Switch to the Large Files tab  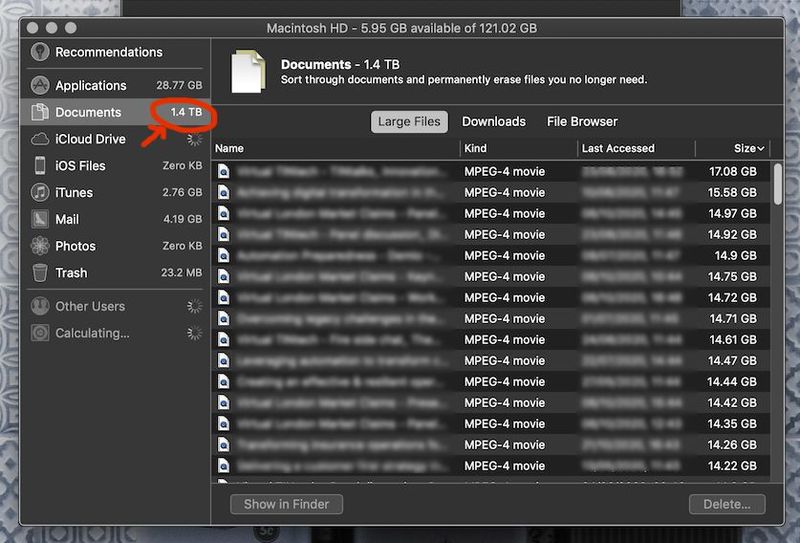(x=409, y=121)
